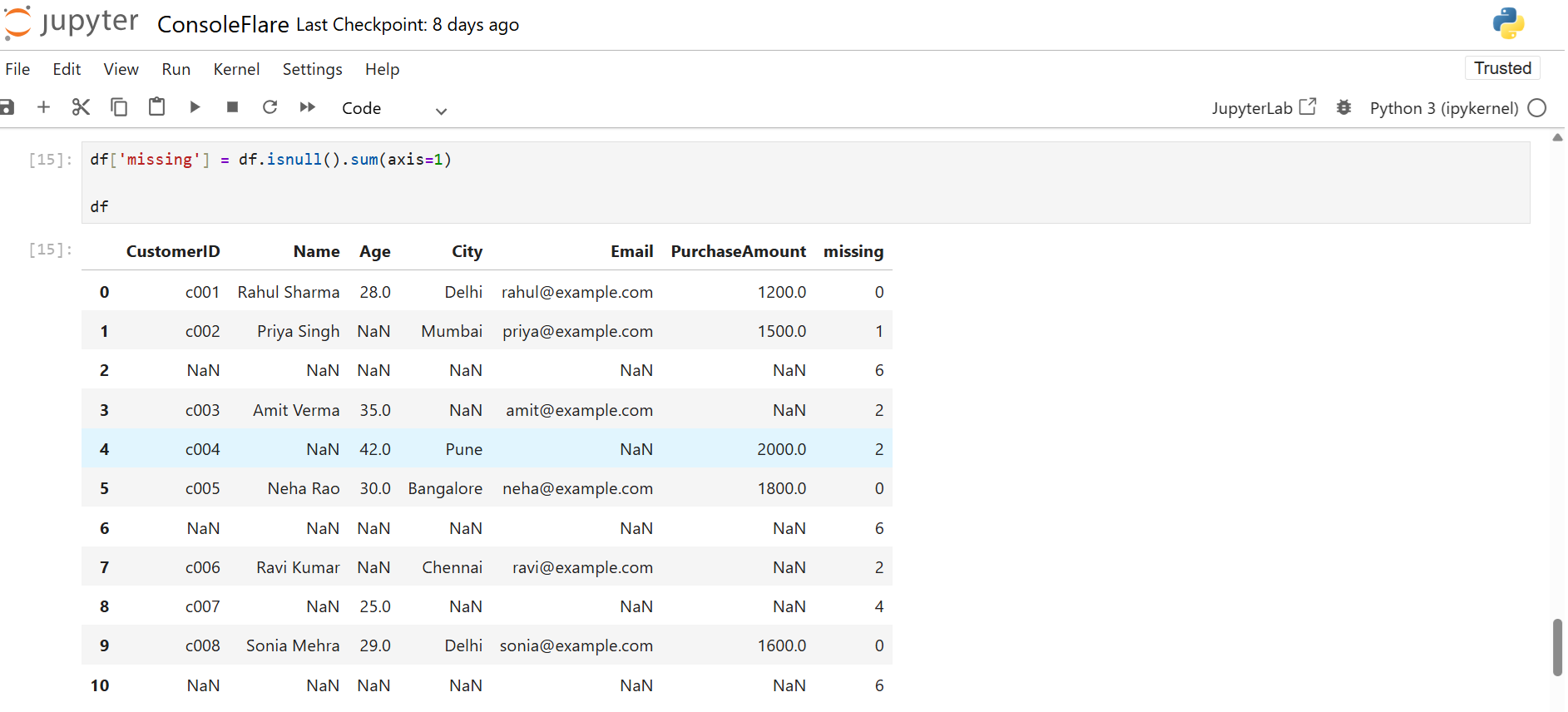Click the c007 customer ID cell
Image resolution: width=1568 pixels, height=712 pixels.
pyautogui.click(x=203, y=606)
